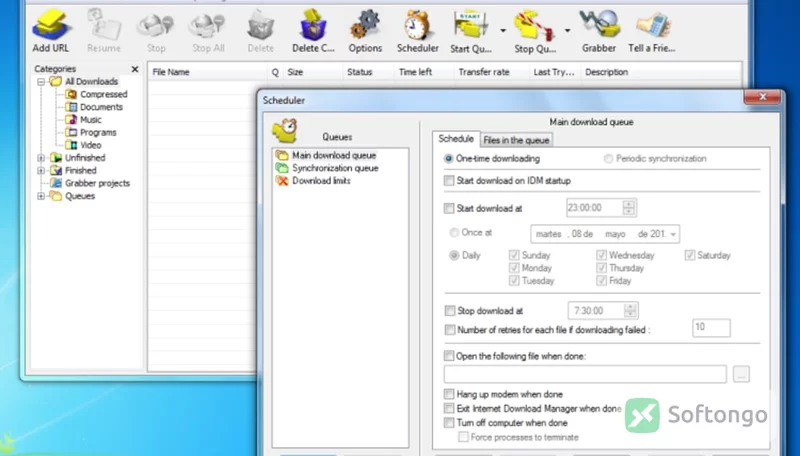Click the retries number field
The image size is (800, 456).
click(x=711, y=327)
